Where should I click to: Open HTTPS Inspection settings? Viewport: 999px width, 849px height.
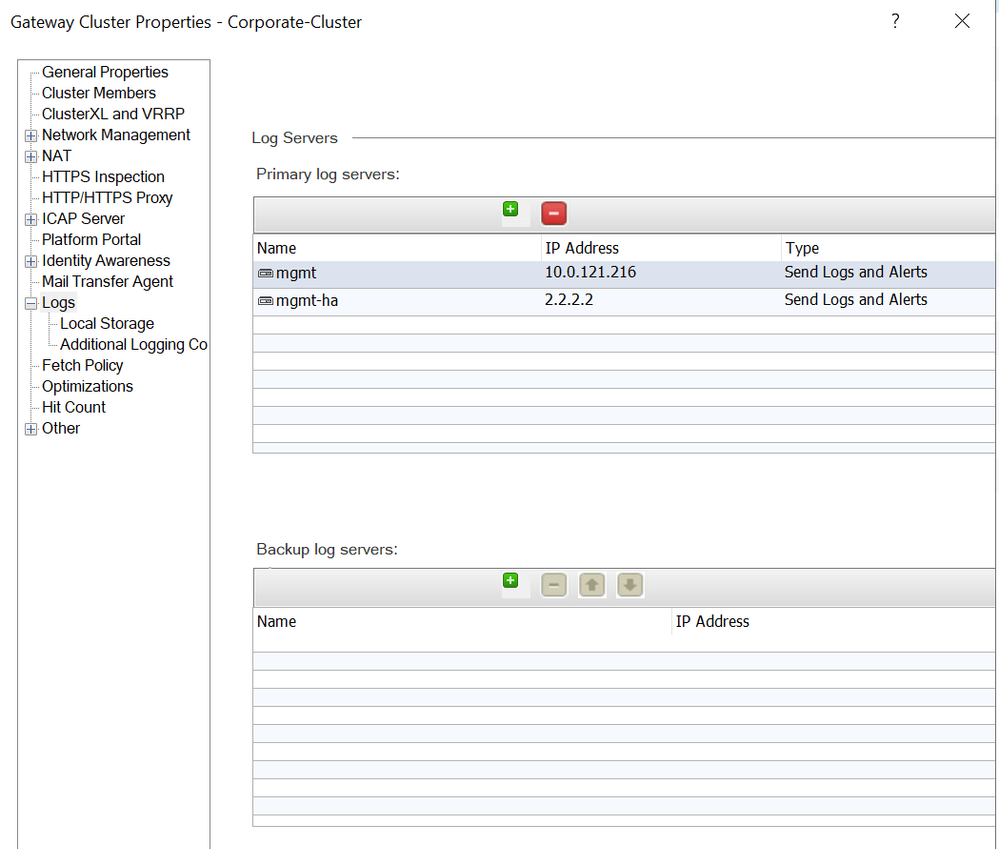pyautogui.click(x=103, y=177)
